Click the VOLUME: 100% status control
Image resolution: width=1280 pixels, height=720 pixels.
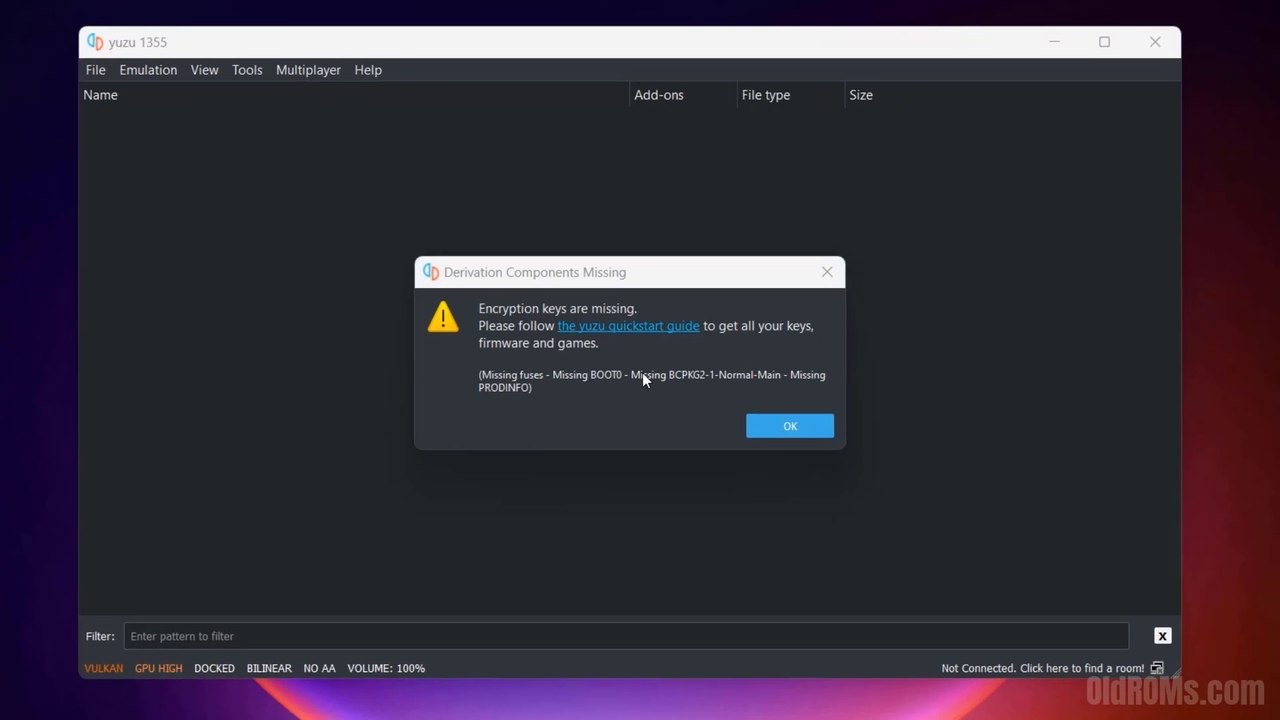pyautogui.click(x=386, y=668)
